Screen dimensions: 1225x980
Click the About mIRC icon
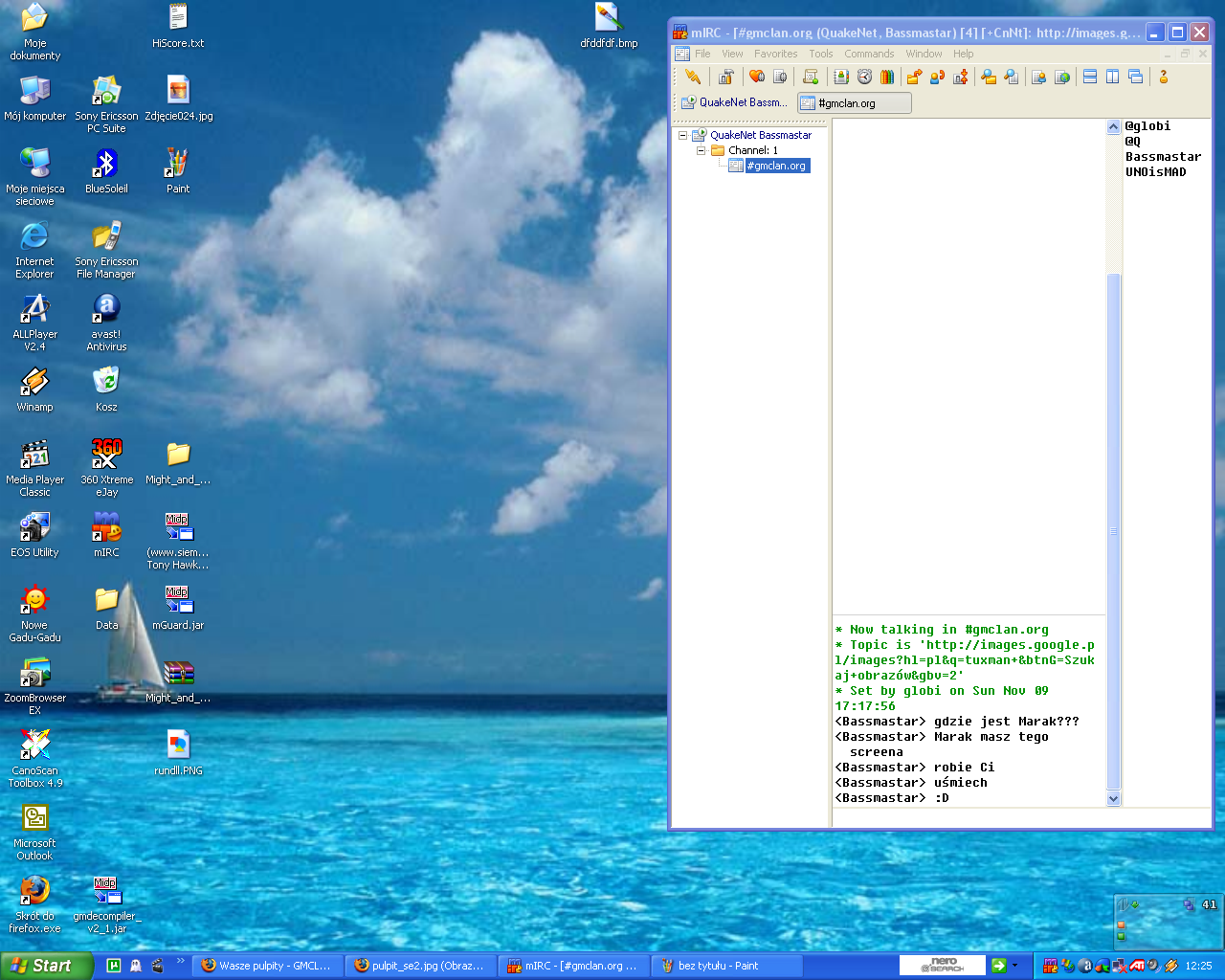[1164, 78]
